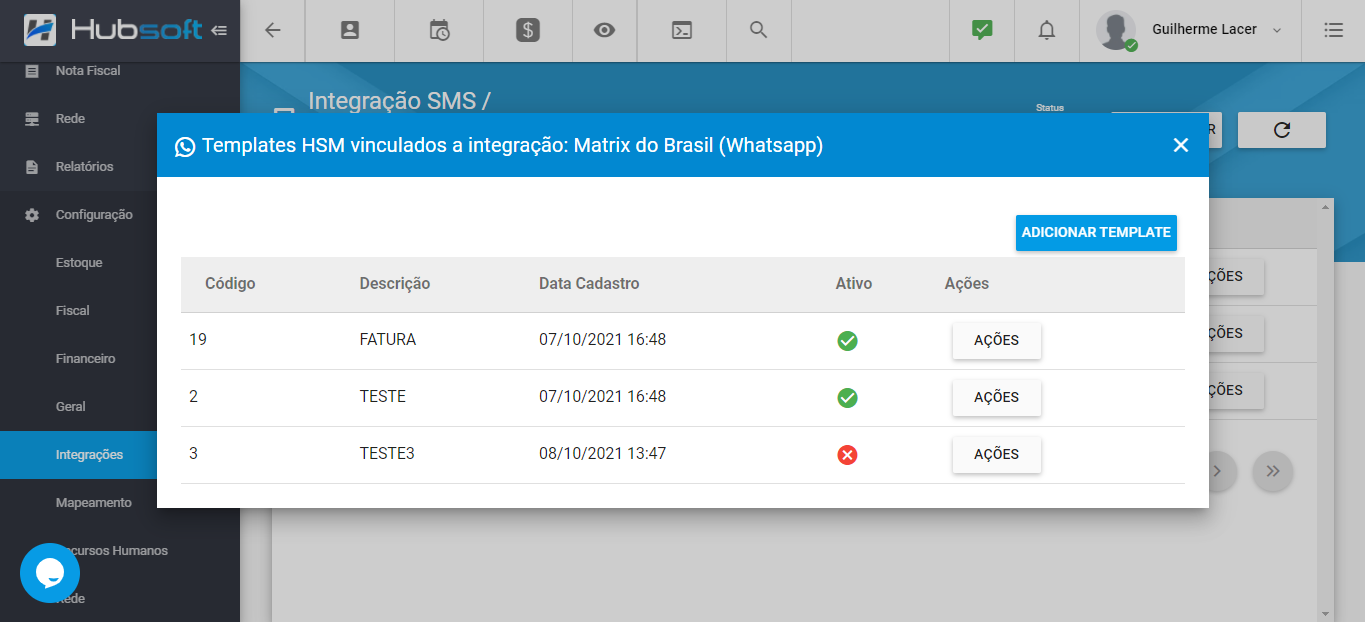Image resolution: width=1365 pixels, height=622 pixels.
Task: Sort by the Descrição column header
Action: [x=395, y=283]
